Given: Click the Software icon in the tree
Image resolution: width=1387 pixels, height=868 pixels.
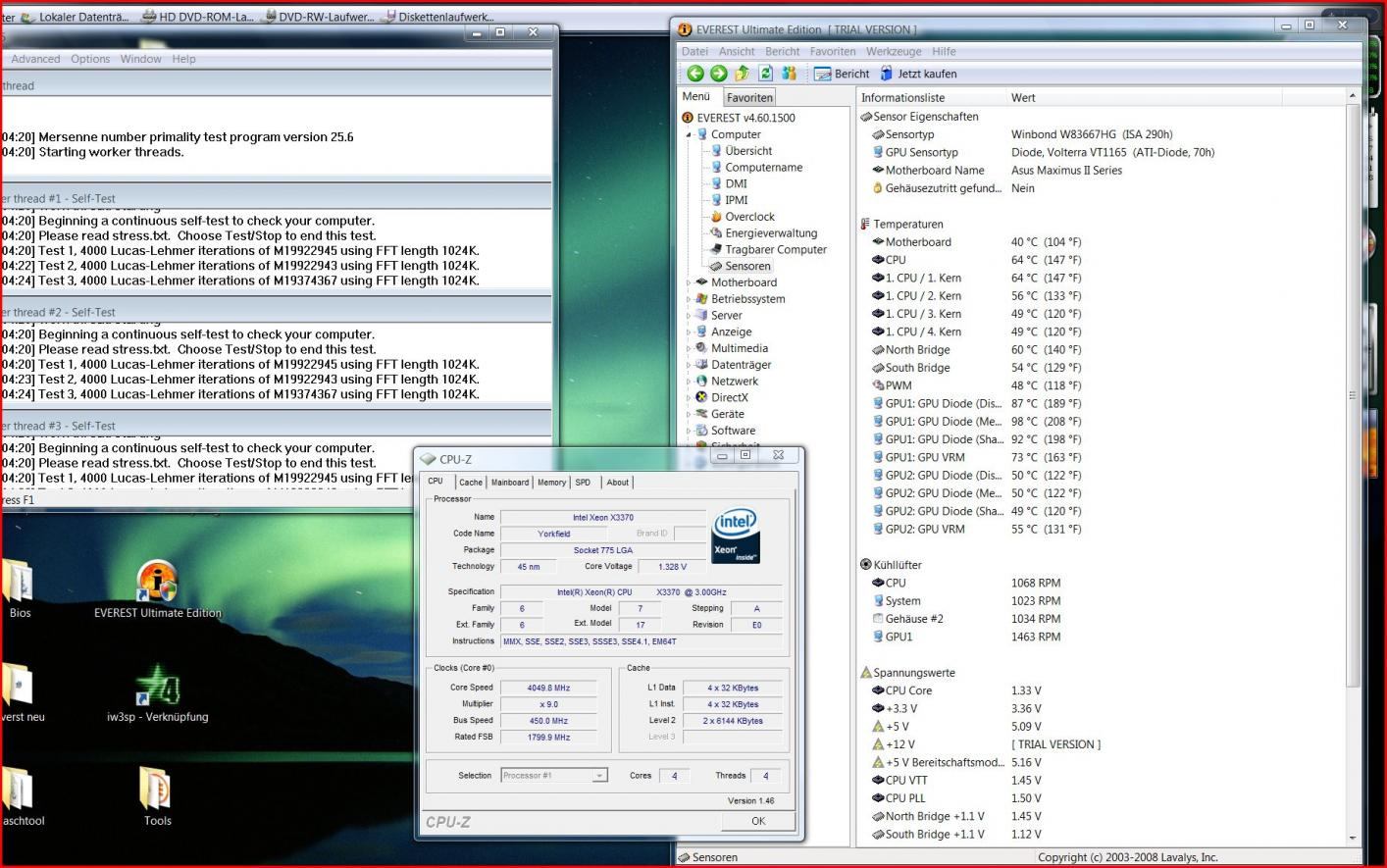Looking at the screenshot, I should pyautogui.click(x=701, y=431).
